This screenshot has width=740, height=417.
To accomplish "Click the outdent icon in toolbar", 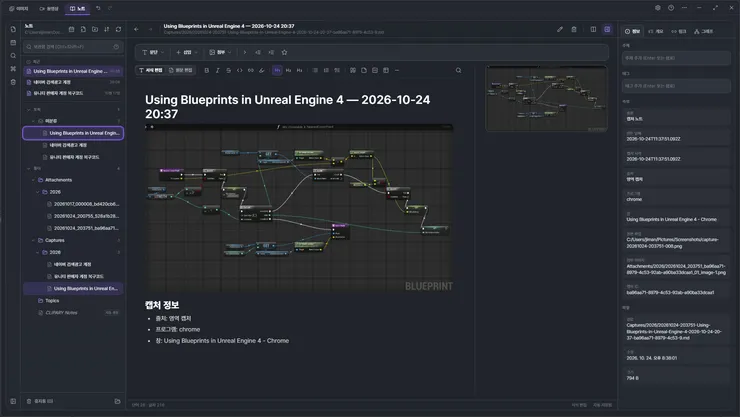I will 258,52.
